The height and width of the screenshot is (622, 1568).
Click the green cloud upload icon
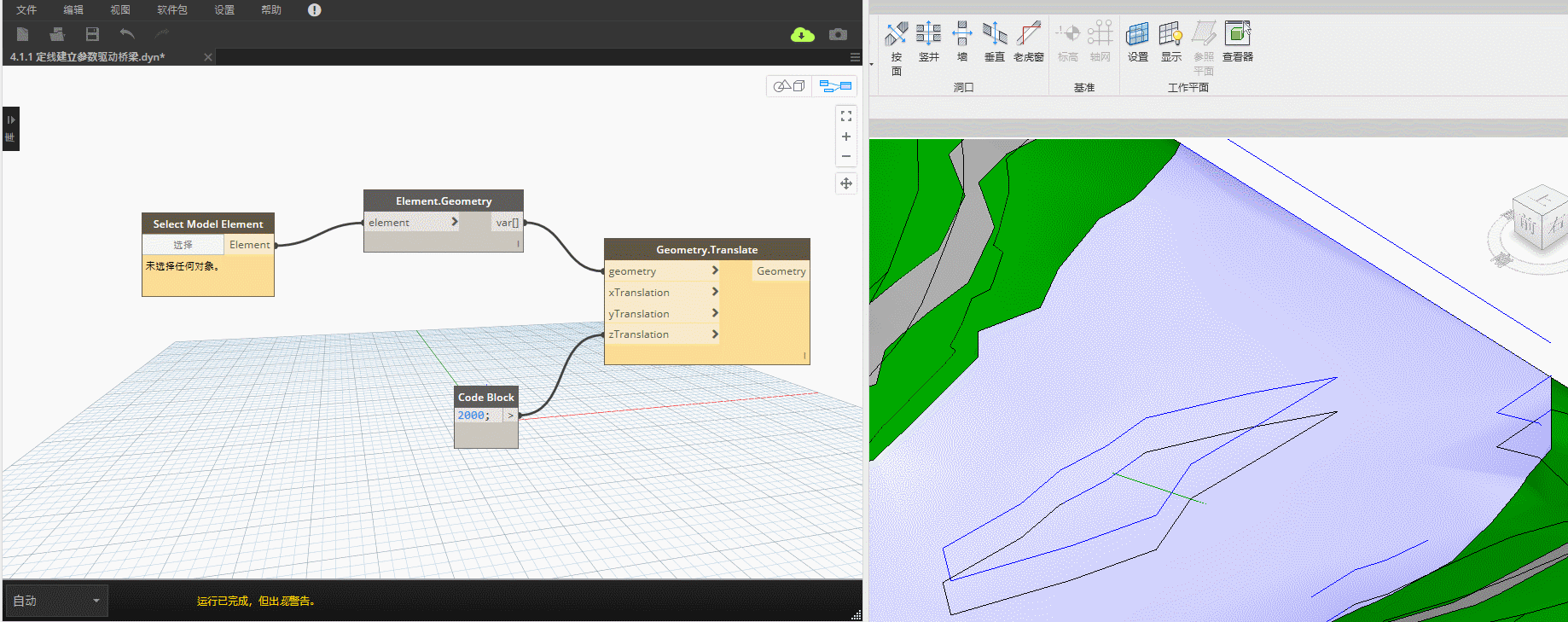803,34
